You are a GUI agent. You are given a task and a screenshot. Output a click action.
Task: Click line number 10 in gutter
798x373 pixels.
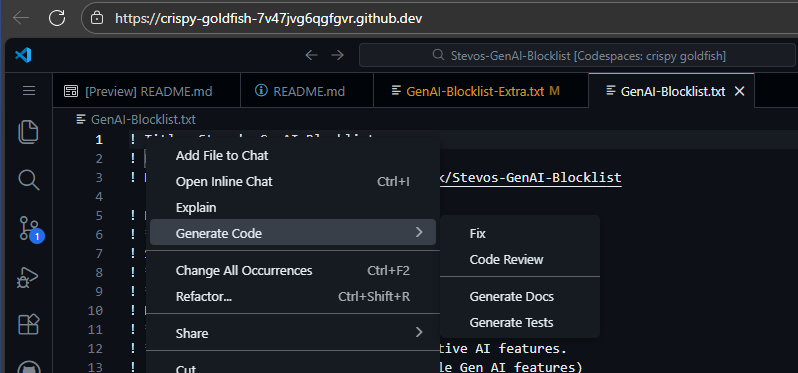95,310
